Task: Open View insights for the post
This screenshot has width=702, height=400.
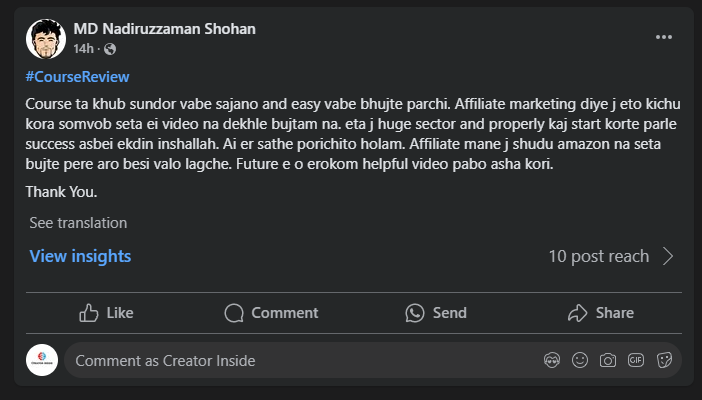Action: (80, 256)
